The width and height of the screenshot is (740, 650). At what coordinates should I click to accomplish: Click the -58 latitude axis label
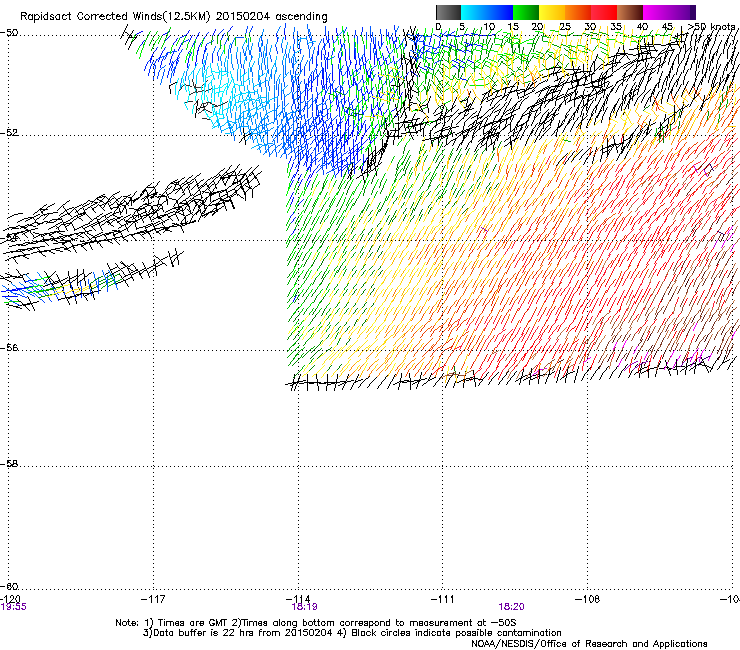9,464
